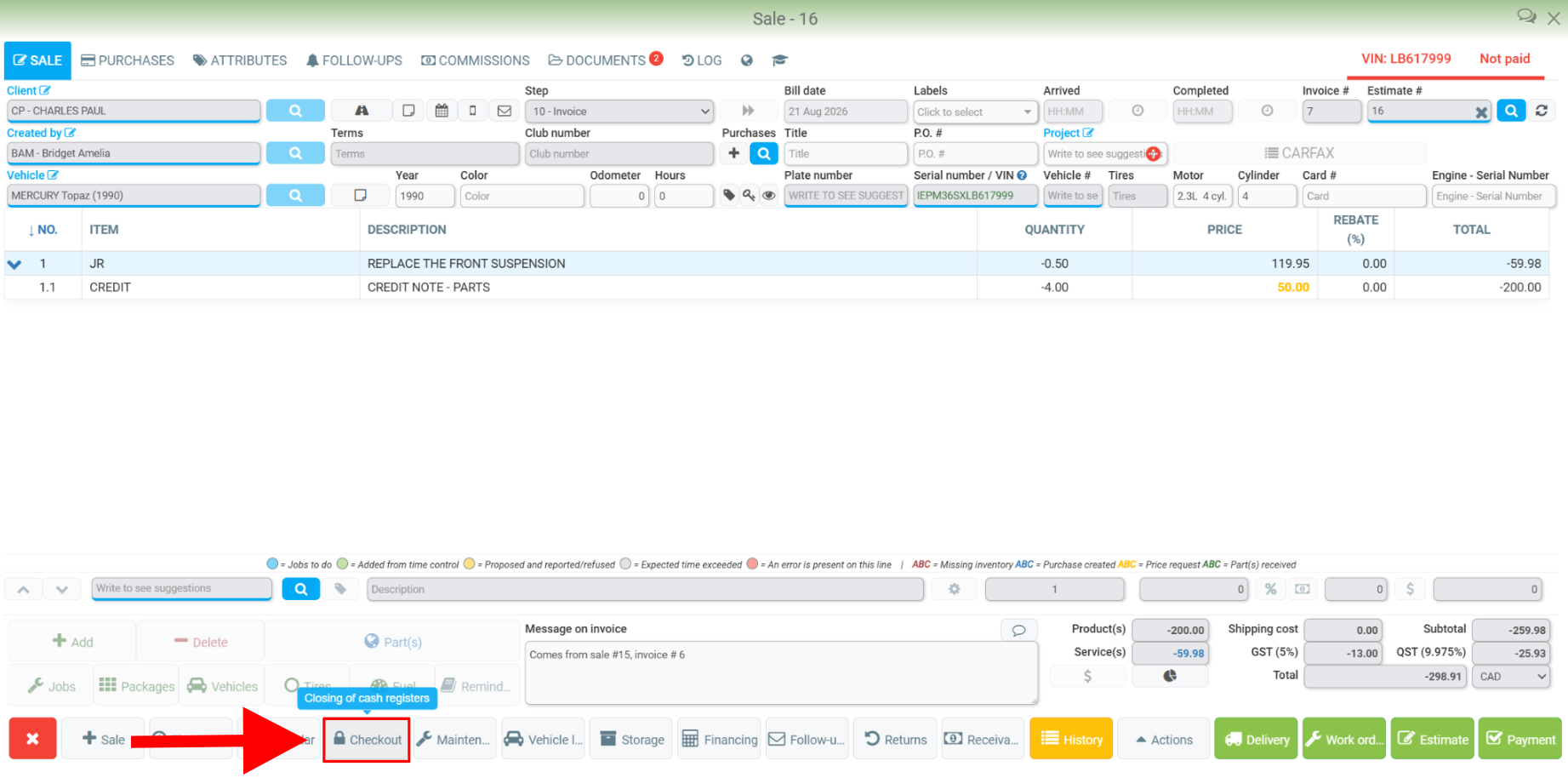Click the red X cancel button
This screenshot has height=778, width=1568.
[32, 739]
